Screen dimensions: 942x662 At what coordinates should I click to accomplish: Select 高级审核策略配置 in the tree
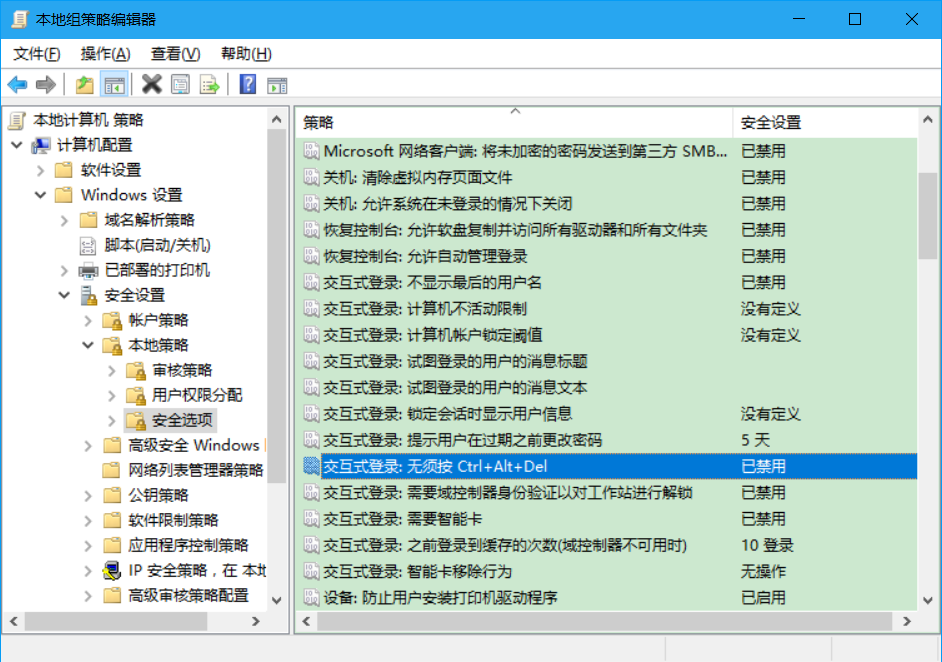tap(188, 595)
